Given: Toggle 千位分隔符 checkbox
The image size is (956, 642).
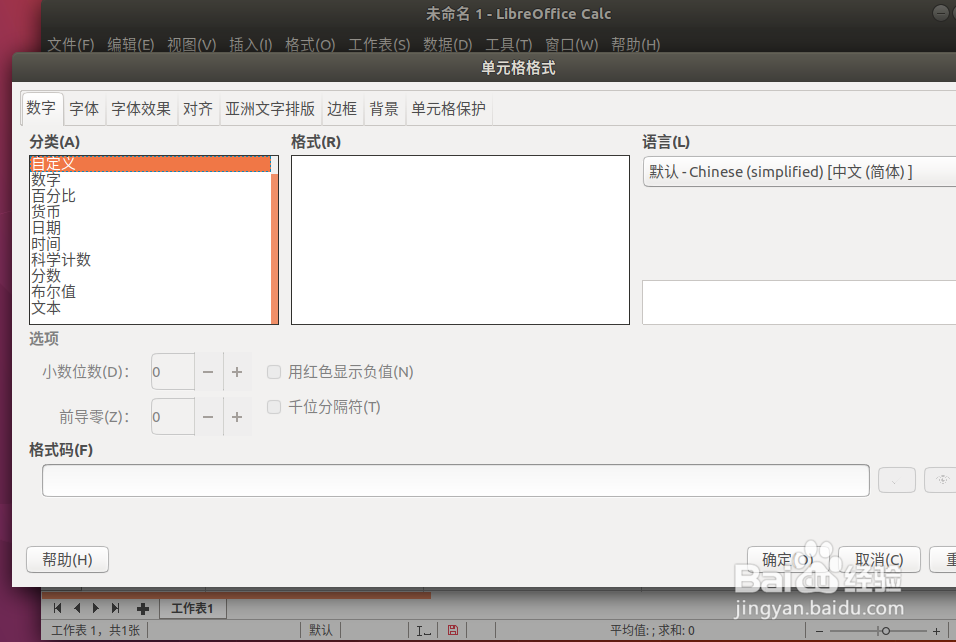Looking at the screenshot, I should (274, 407).
